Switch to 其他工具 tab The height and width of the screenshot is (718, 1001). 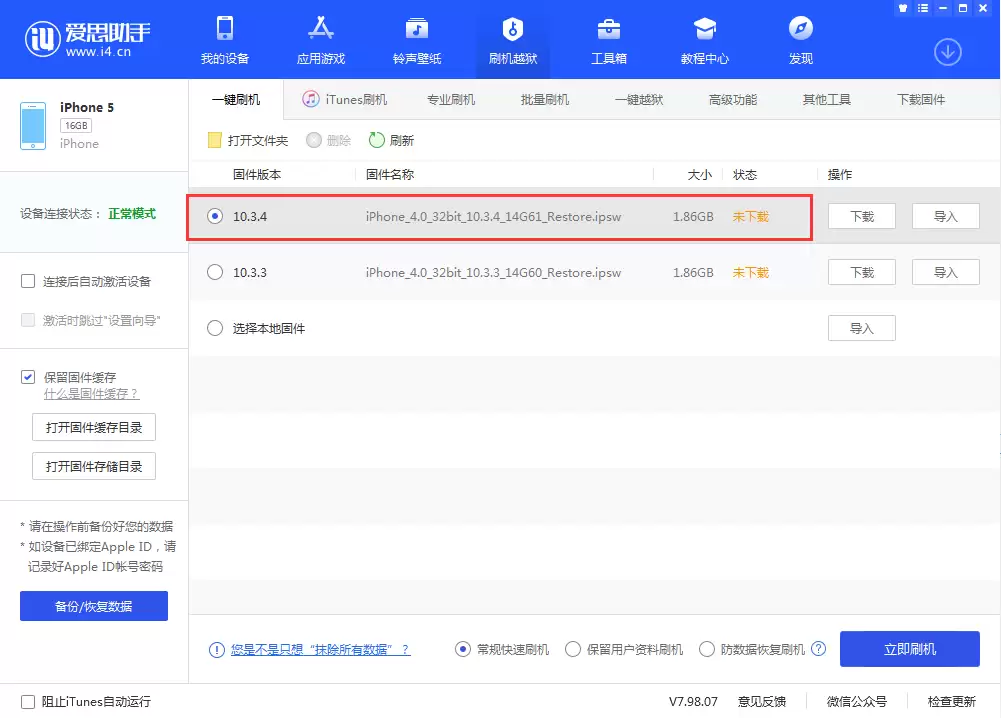coord(827,100)
